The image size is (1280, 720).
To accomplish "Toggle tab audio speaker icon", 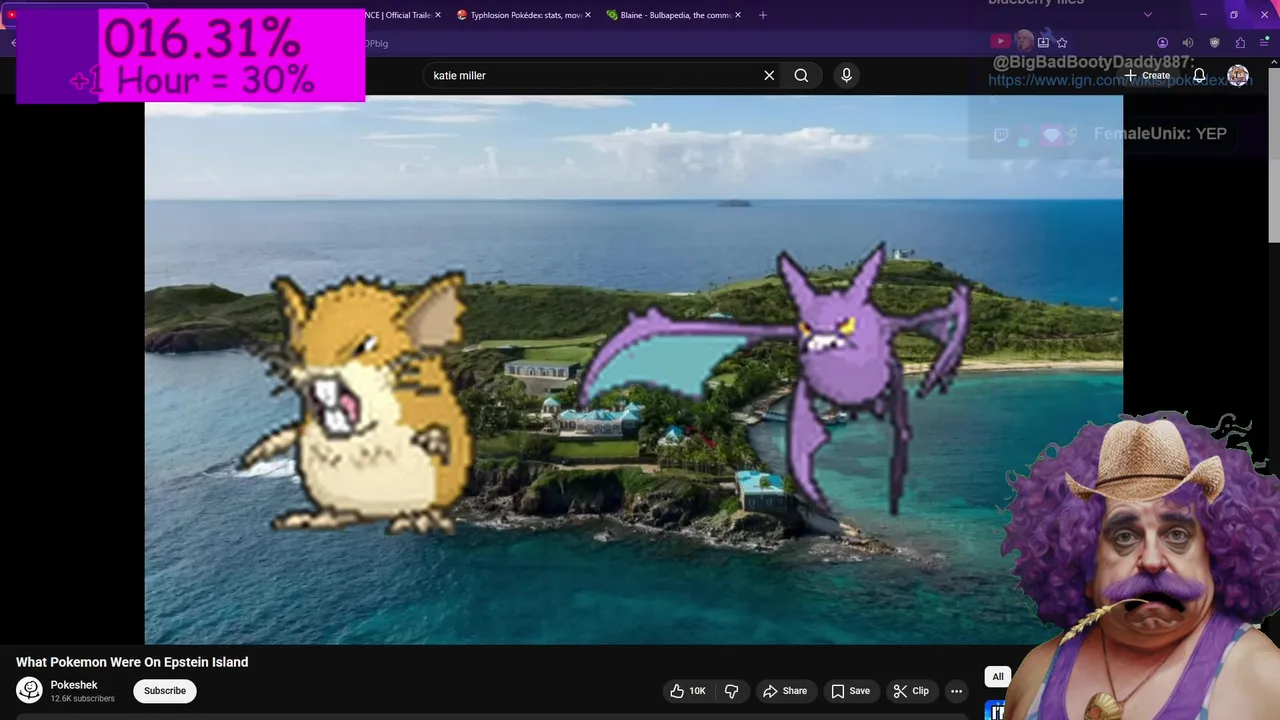I will 1188,43.
